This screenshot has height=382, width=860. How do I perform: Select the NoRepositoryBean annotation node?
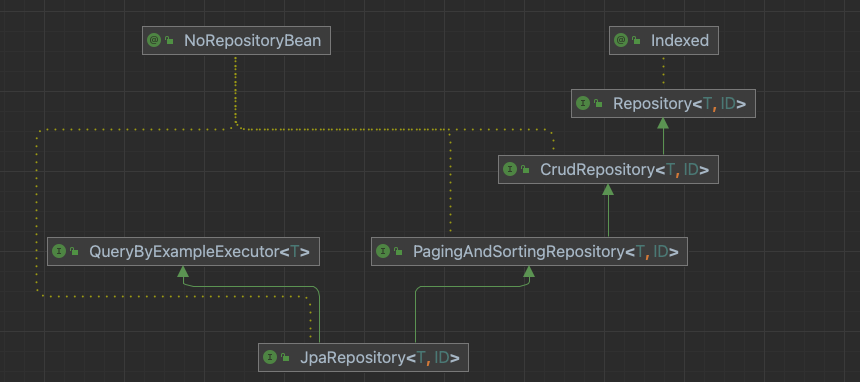(236, 41)
